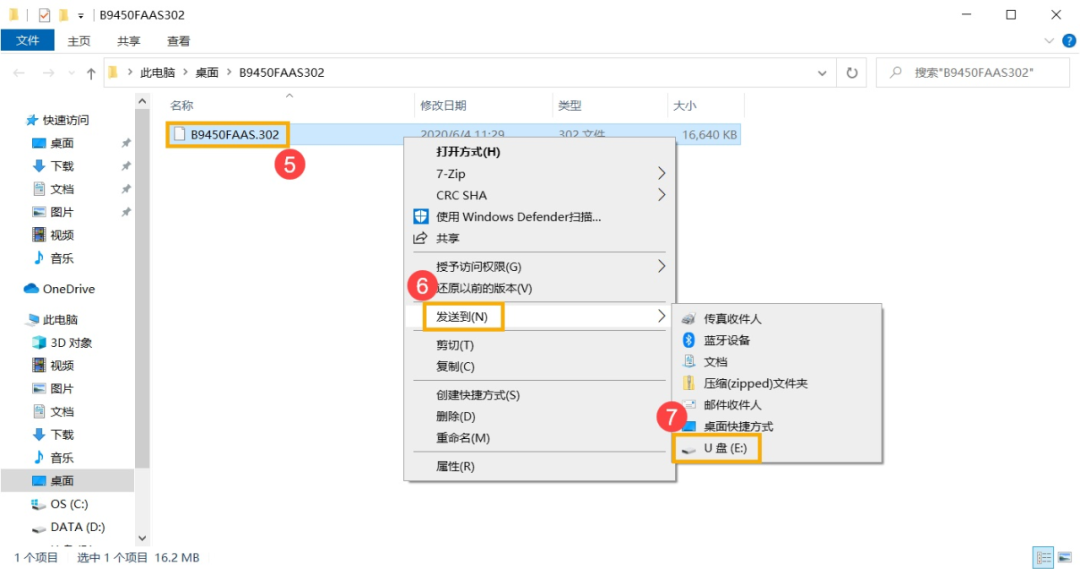1080x569 pixels.
Task: Open the 共享 ribbon tab
Action: [x=129, y=41]
